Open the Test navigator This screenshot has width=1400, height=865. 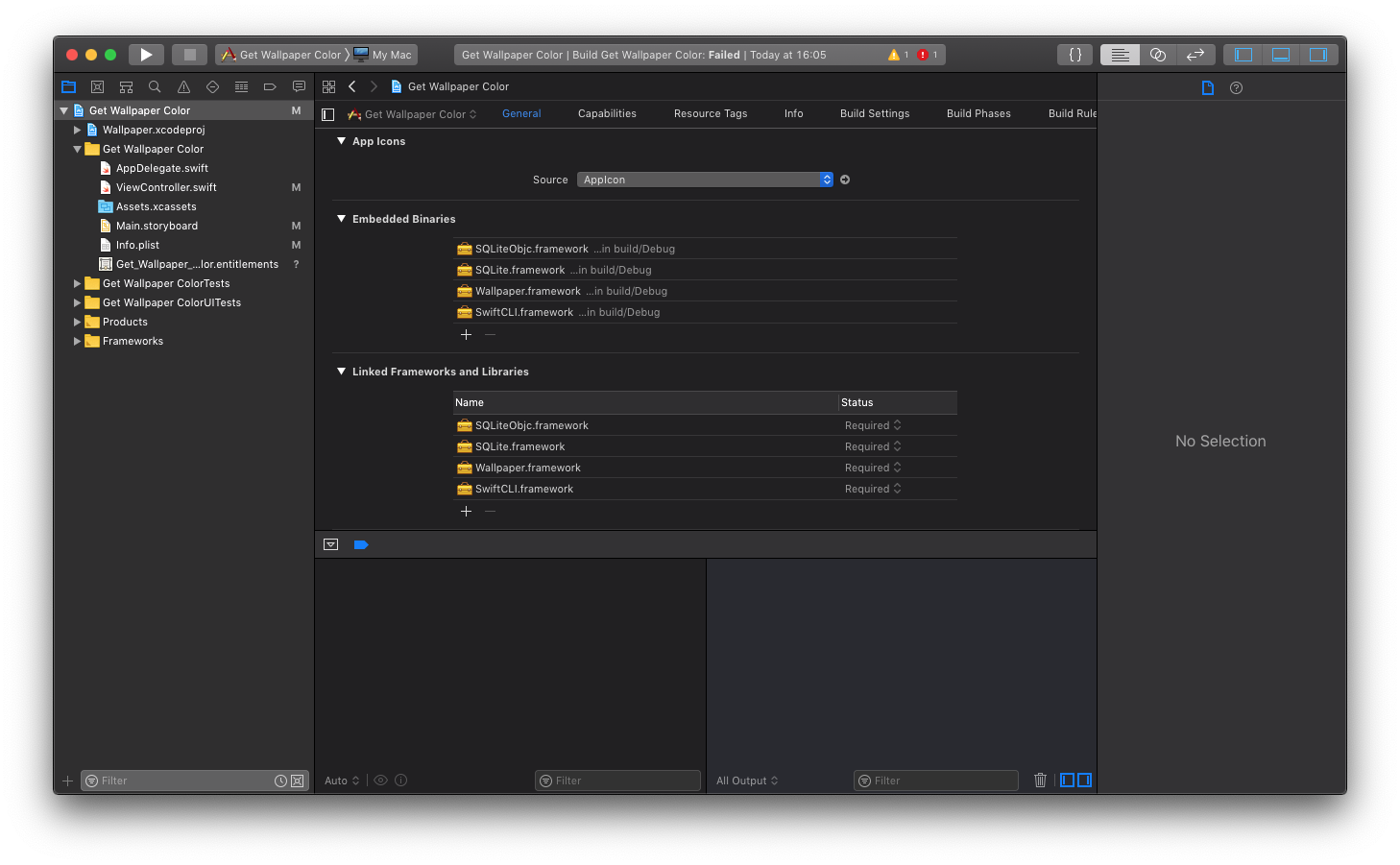[212, 86]
